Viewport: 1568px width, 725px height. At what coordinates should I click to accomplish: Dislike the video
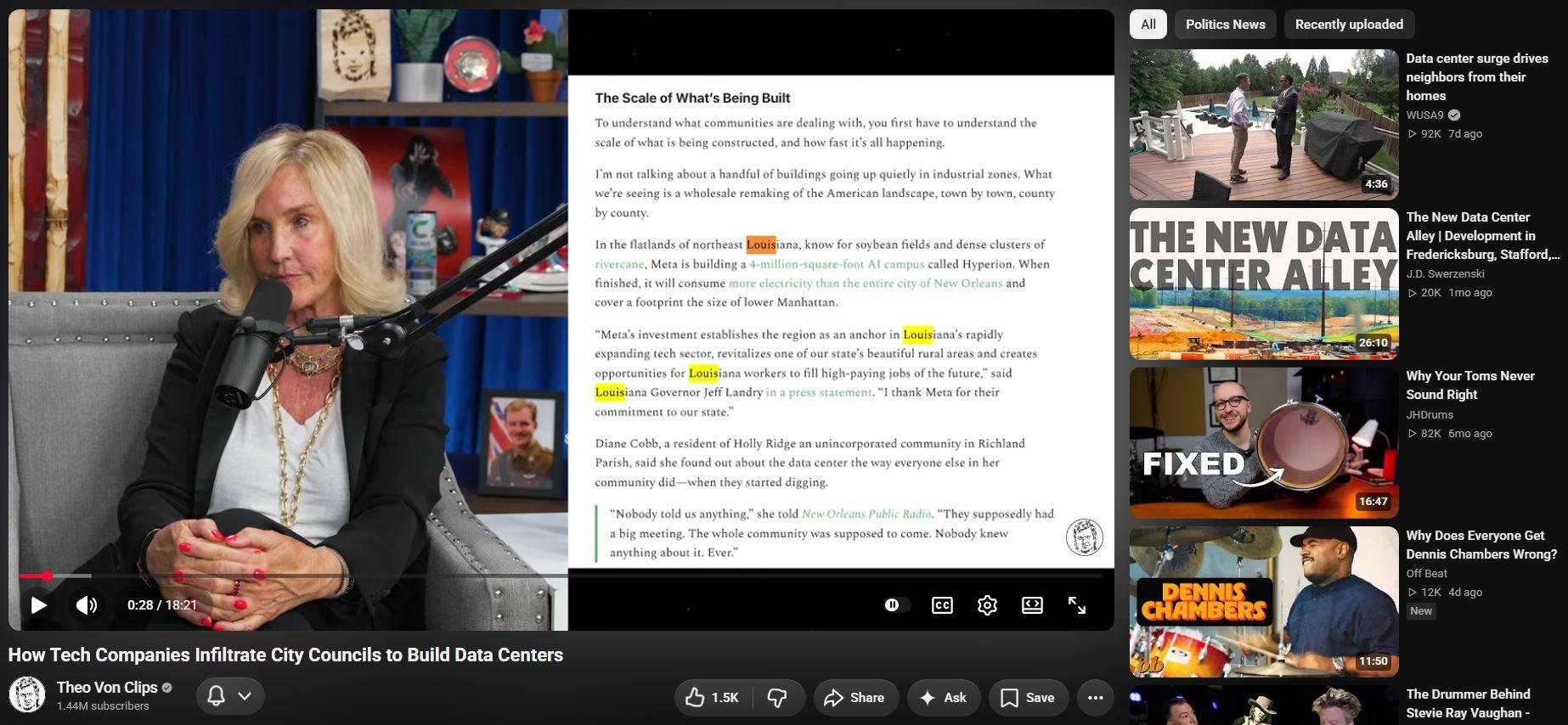(777, 698)
